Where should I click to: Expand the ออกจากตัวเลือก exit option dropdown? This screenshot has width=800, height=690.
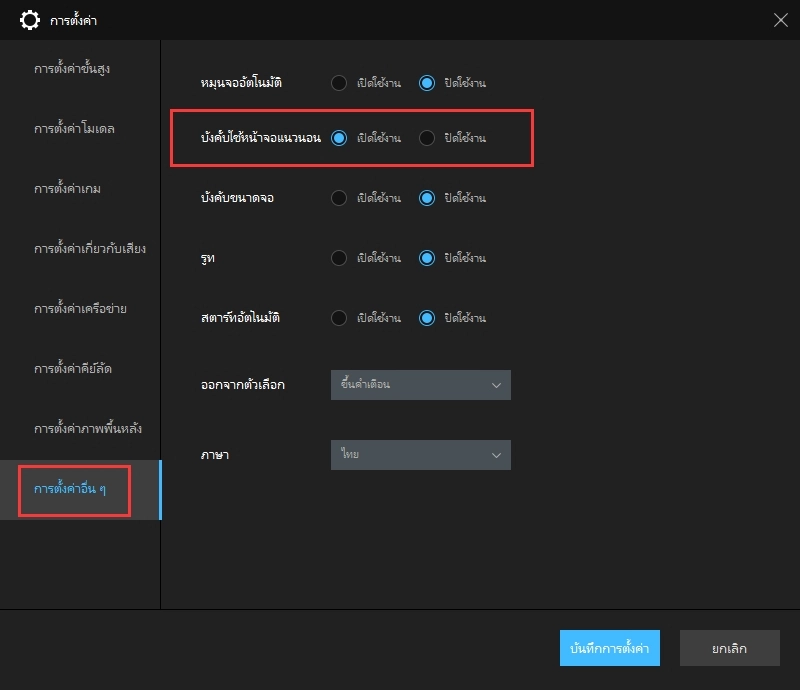coord(420,385)
